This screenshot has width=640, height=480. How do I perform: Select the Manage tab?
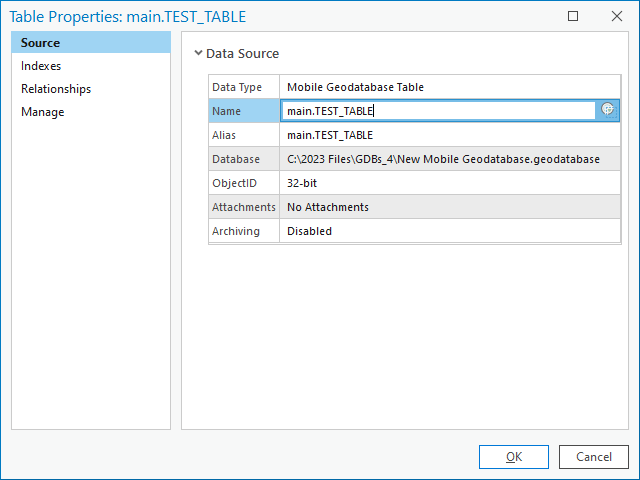pos(43,112)
